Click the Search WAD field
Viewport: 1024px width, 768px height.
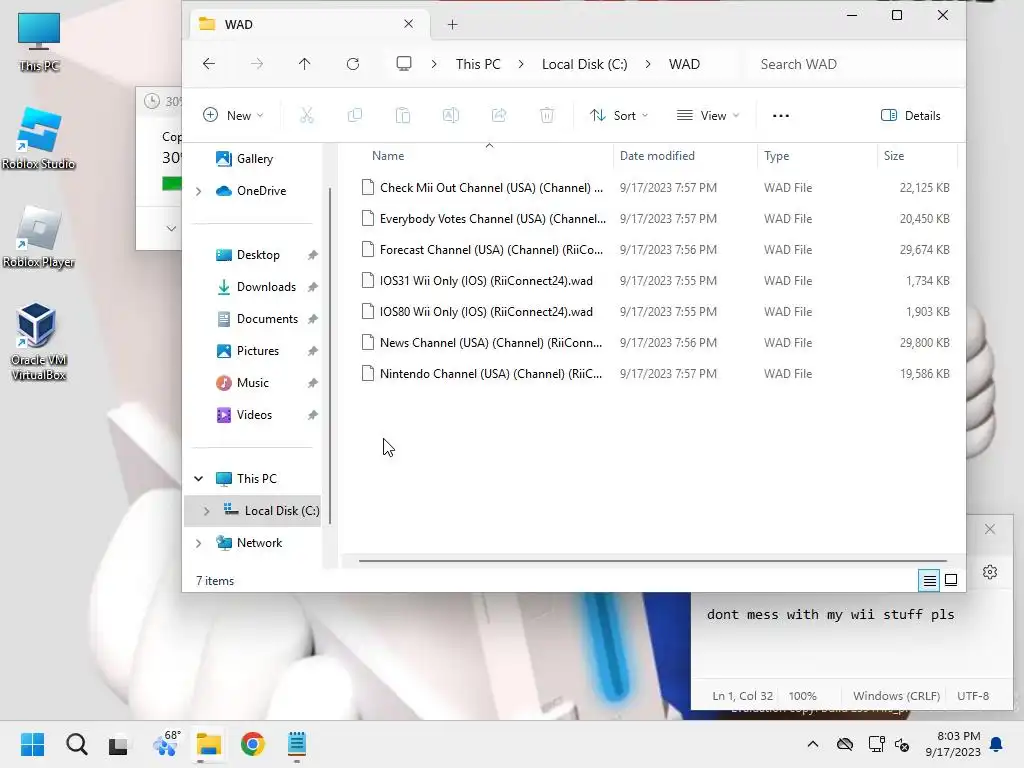pyautogui.click(x=856, y=64)
